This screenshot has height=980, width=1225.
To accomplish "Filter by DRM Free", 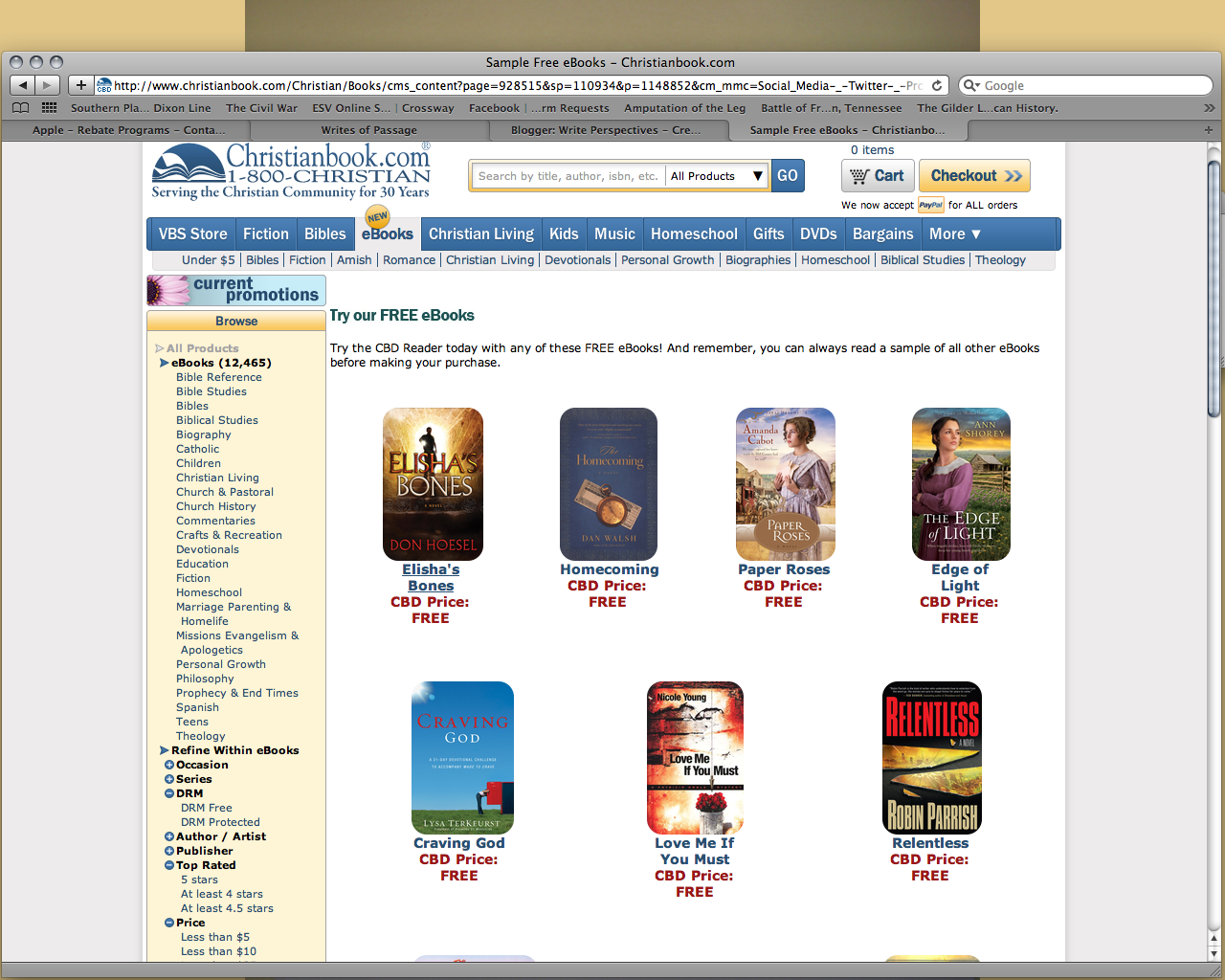I will (x=207, y=808).
